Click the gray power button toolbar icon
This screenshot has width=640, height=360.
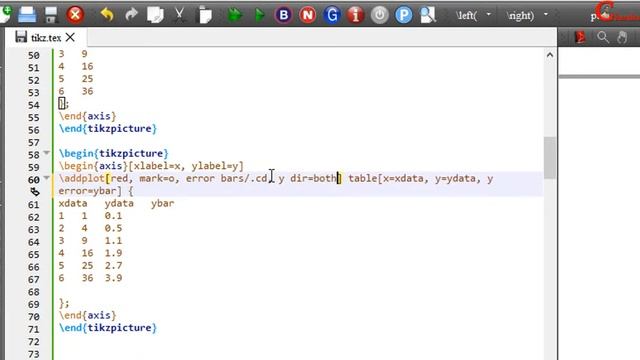click(380, 16)
